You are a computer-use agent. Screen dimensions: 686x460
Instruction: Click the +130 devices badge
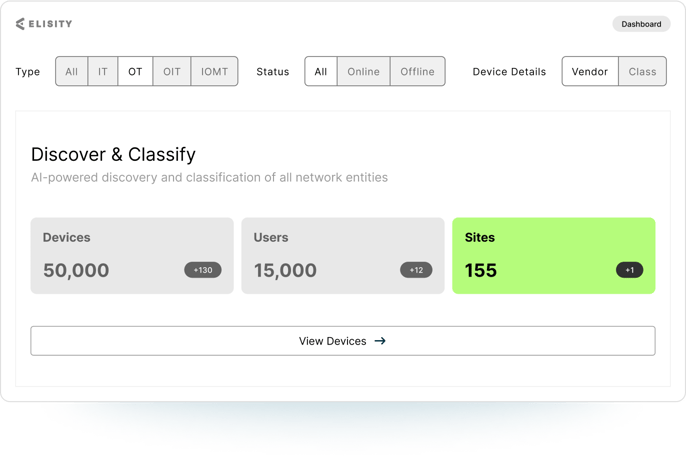point(203,270)
